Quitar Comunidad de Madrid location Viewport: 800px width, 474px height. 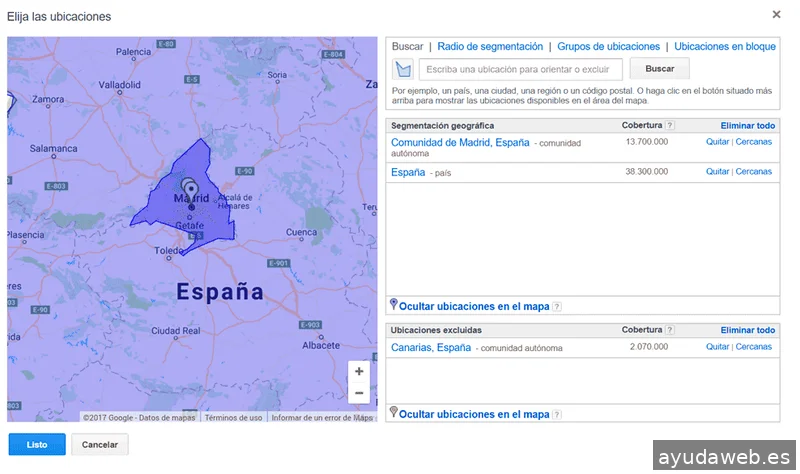pyautogui.click(x=717, y=142)
